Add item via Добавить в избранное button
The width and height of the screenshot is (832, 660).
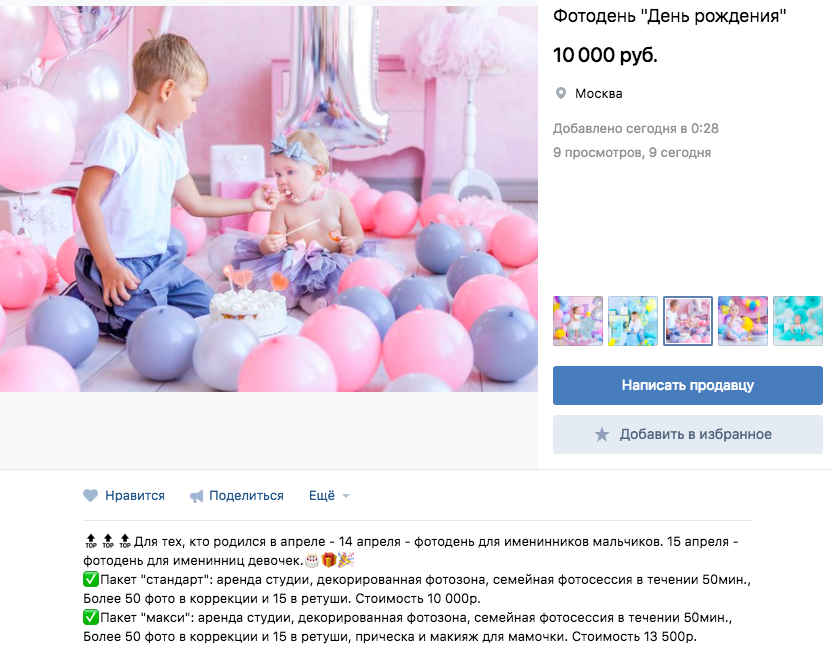click(688, 435)
